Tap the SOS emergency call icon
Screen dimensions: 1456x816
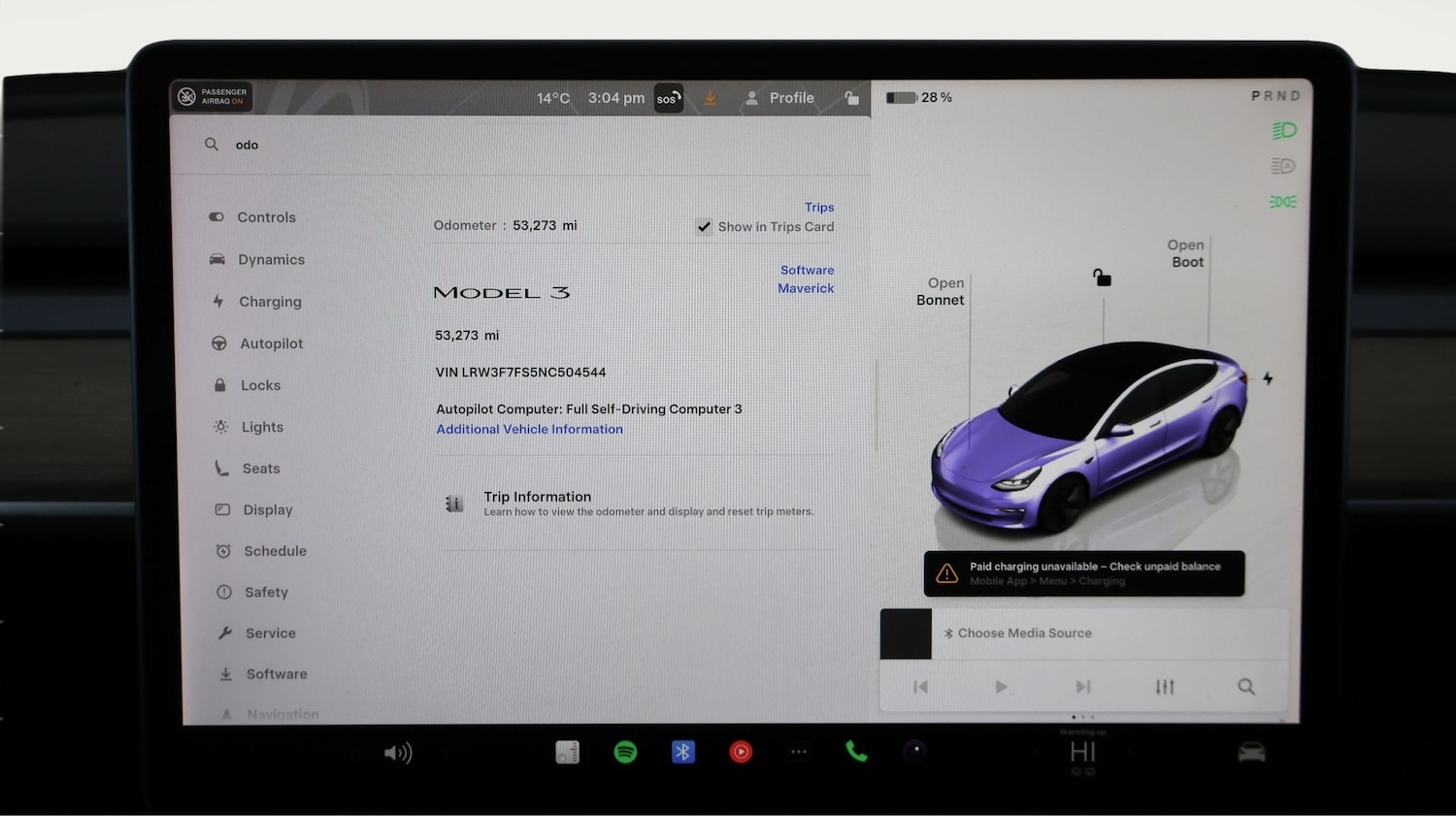point(668,98)
